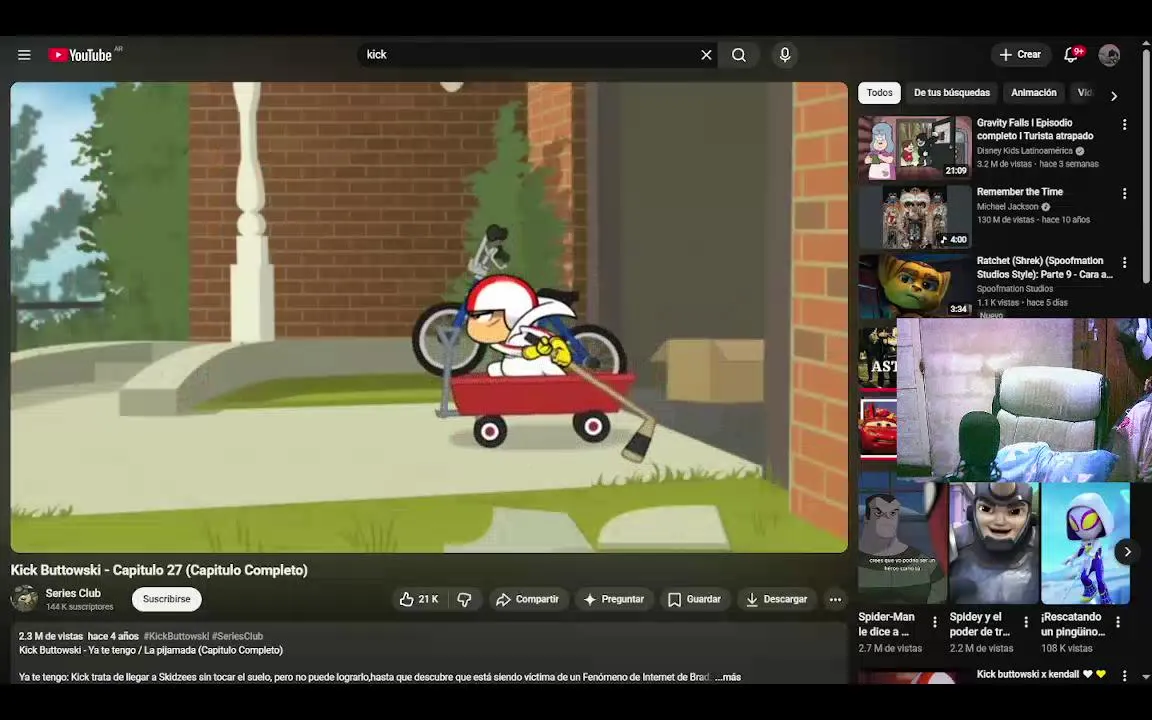Open the Series Club channel avatar
The height and width of the screenshot is (720, 1152).
point(24,599)
